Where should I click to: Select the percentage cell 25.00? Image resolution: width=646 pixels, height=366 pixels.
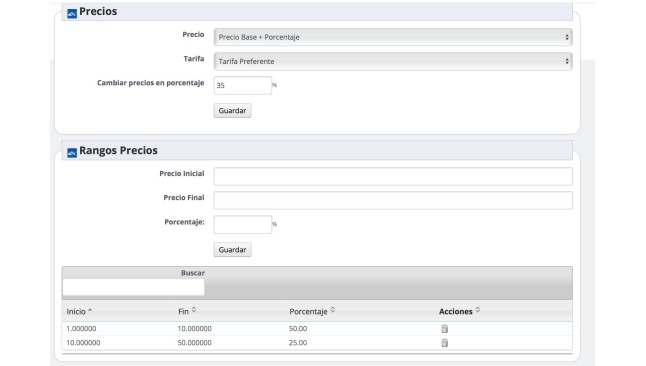[x=298, y=343]
